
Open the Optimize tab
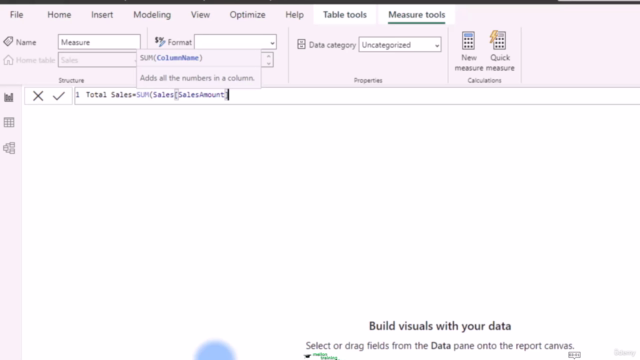pyautogui.click(x=247, y=15)
